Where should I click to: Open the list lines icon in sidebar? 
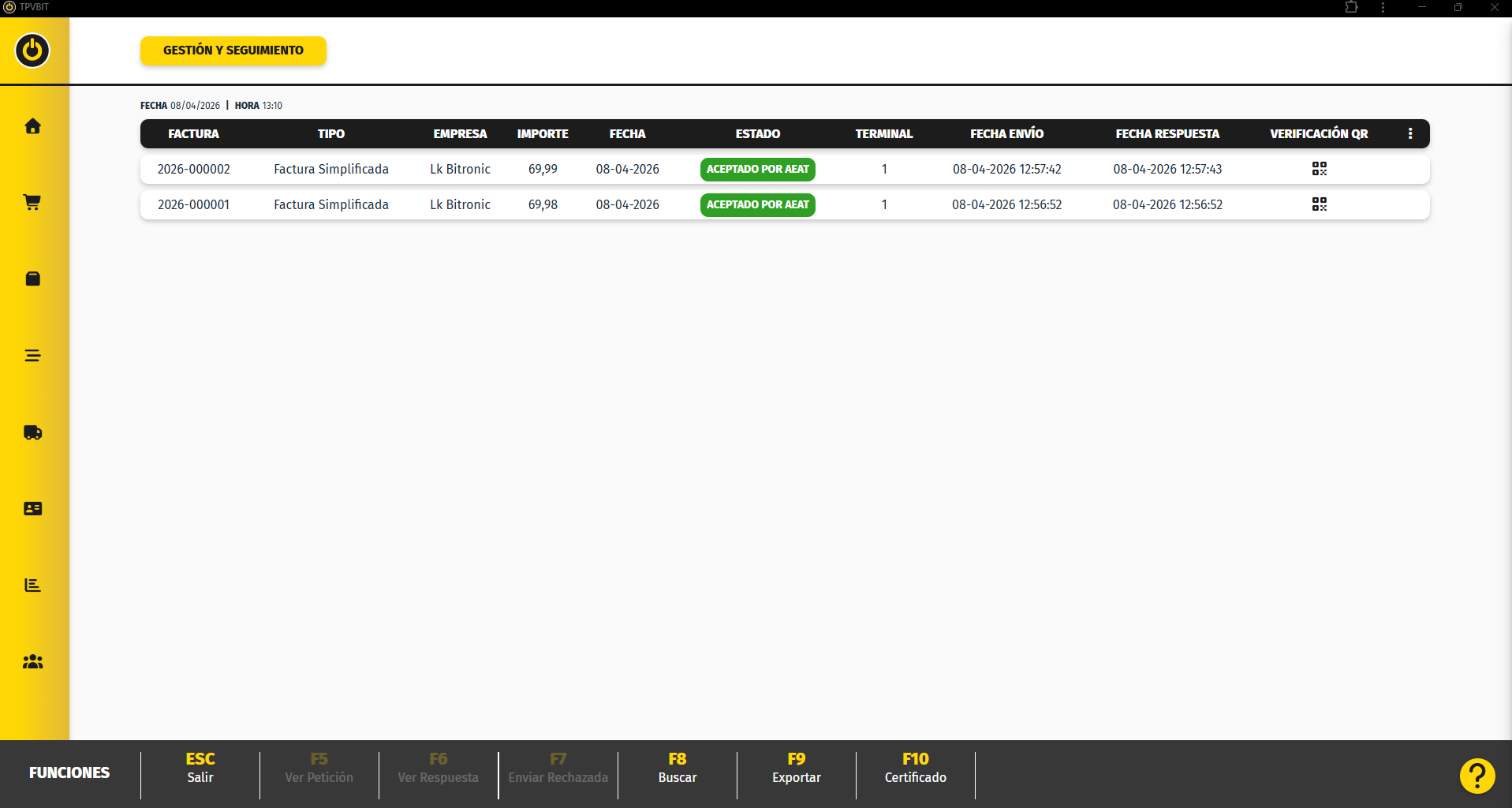click(x=32, y=356)
